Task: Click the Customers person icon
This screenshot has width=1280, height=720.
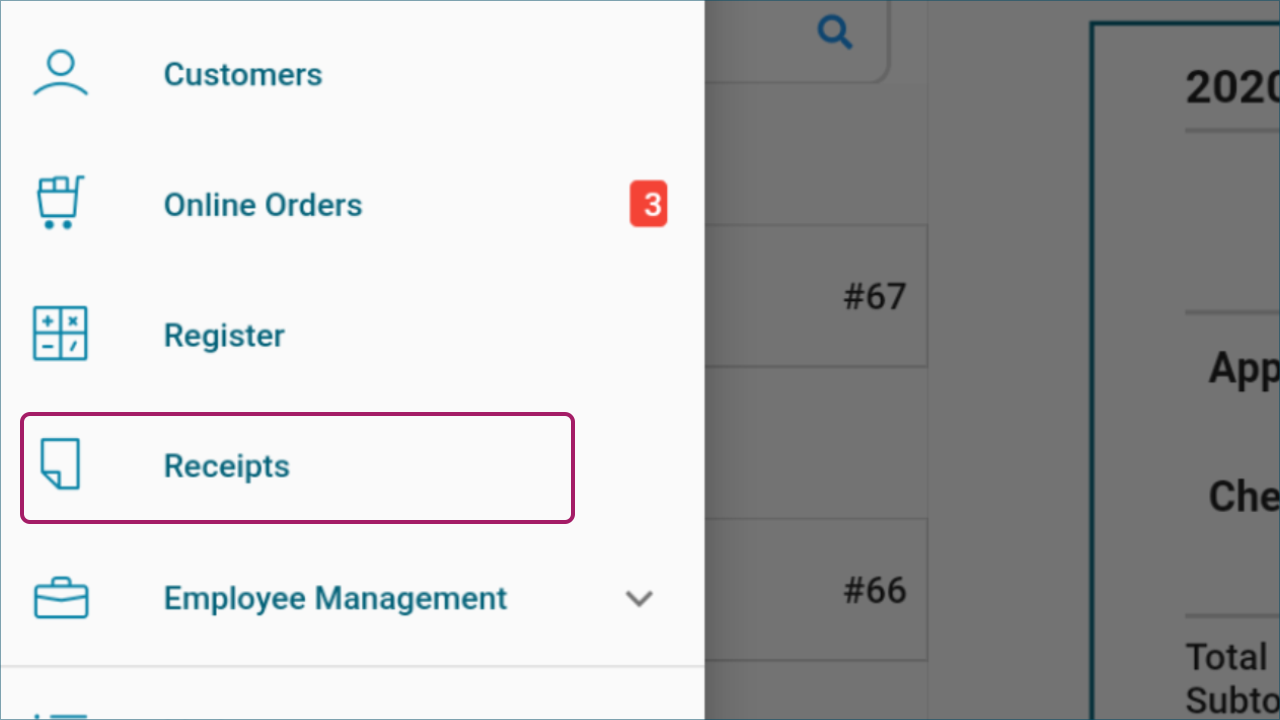Action: tap(61, 74)
